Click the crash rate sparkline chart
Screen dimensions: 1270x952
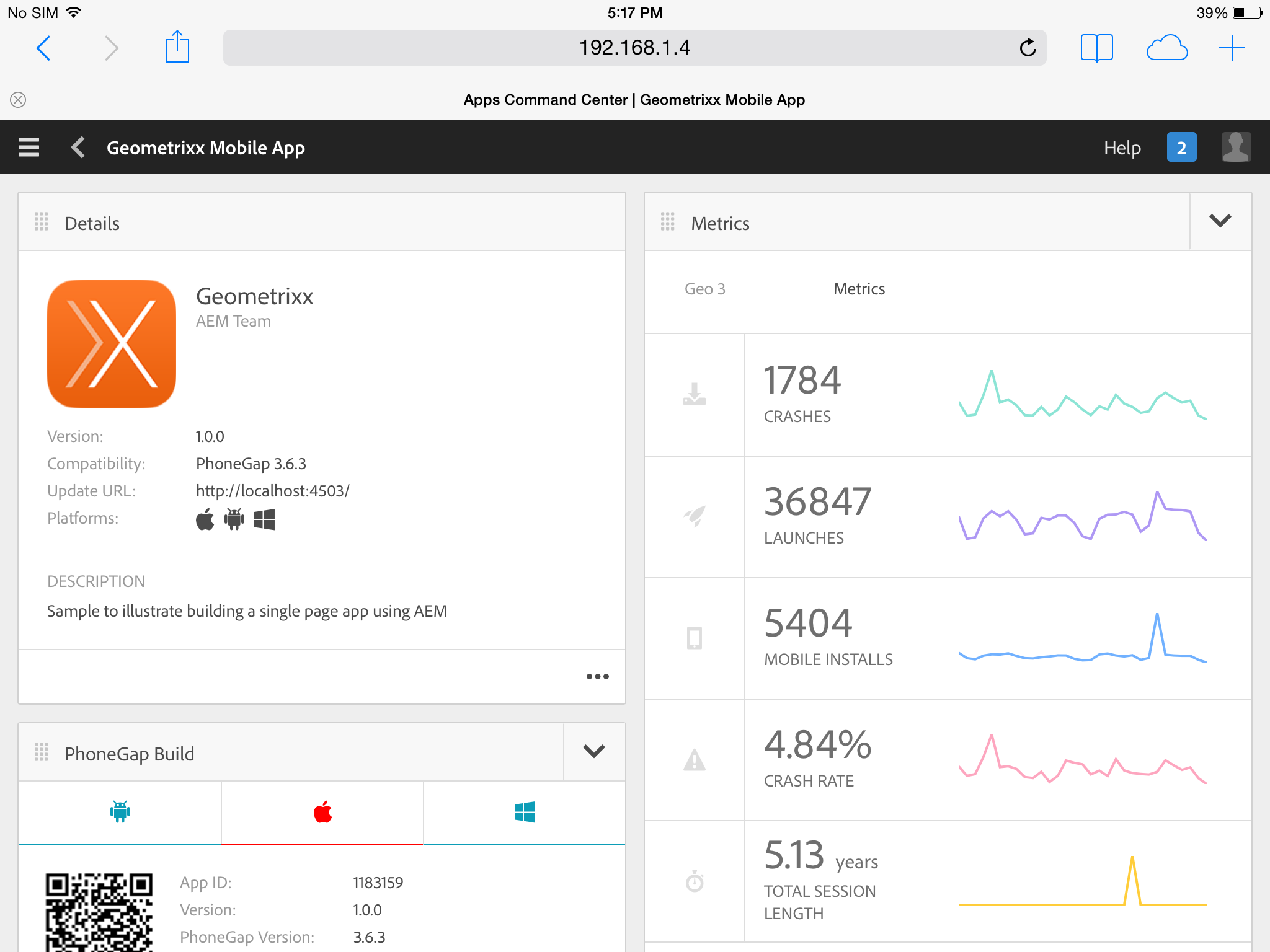click(x=1082, y=759)
